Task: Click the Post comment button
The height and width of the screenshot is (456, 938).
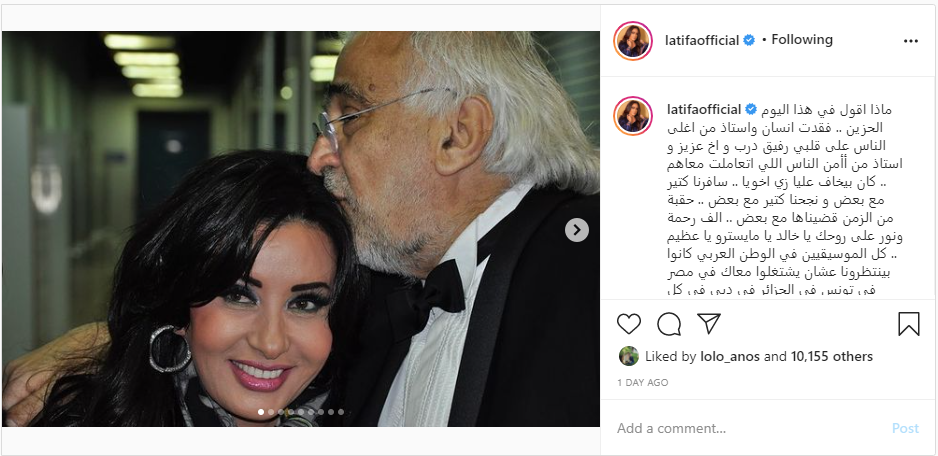Action: click(x=905, y=428)
